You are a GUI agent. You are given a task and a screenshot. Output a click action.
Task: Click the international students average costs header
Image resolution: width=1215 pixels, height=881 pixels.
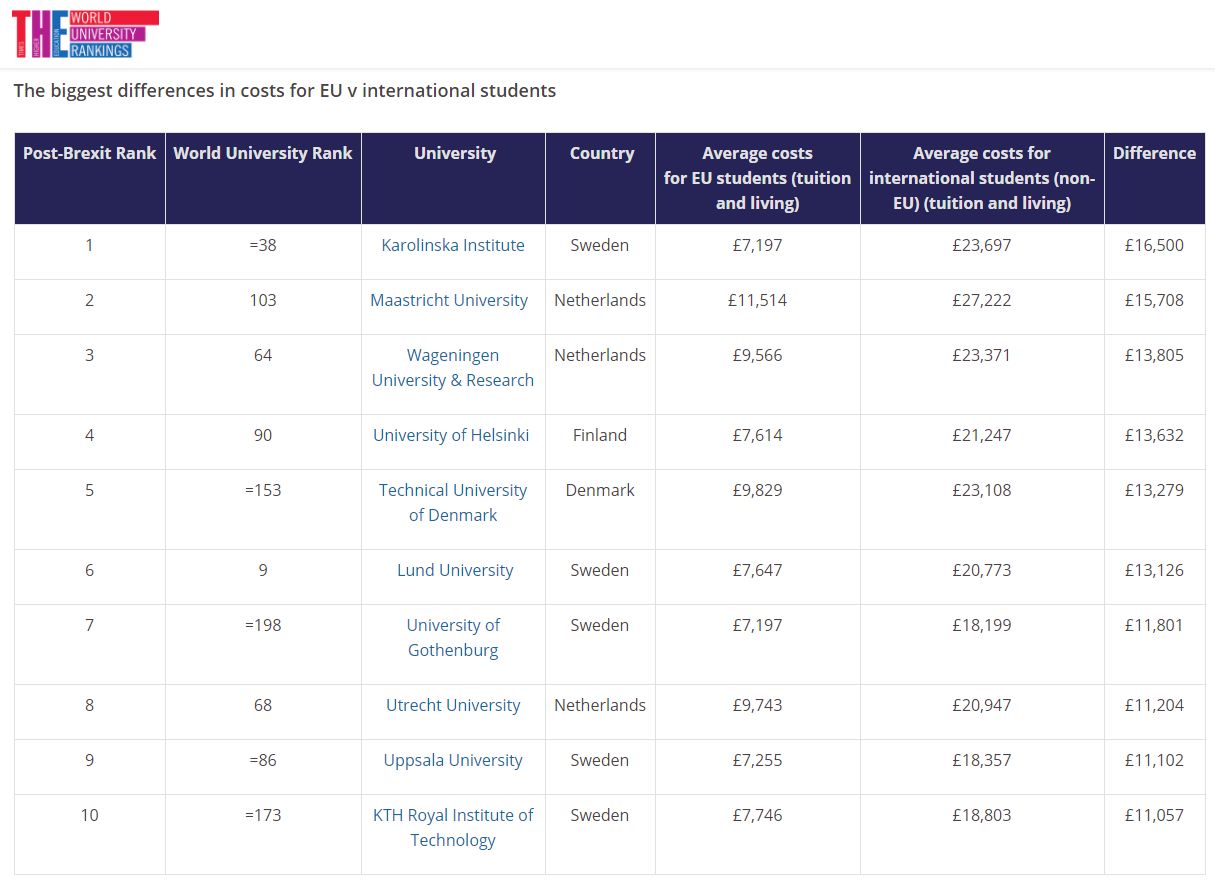[982, 178]
